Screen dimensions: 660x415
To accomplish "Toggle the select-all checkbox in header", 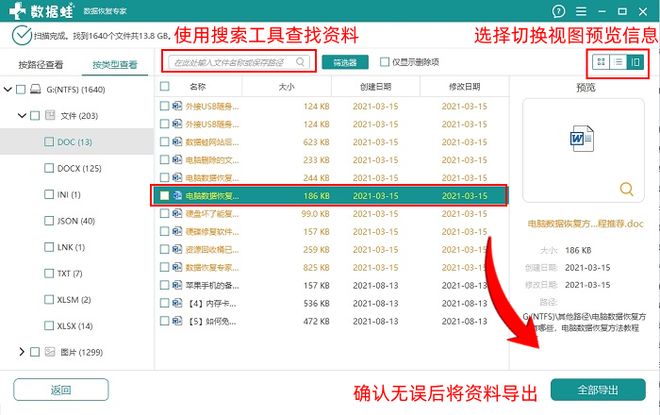I will 165,86.
